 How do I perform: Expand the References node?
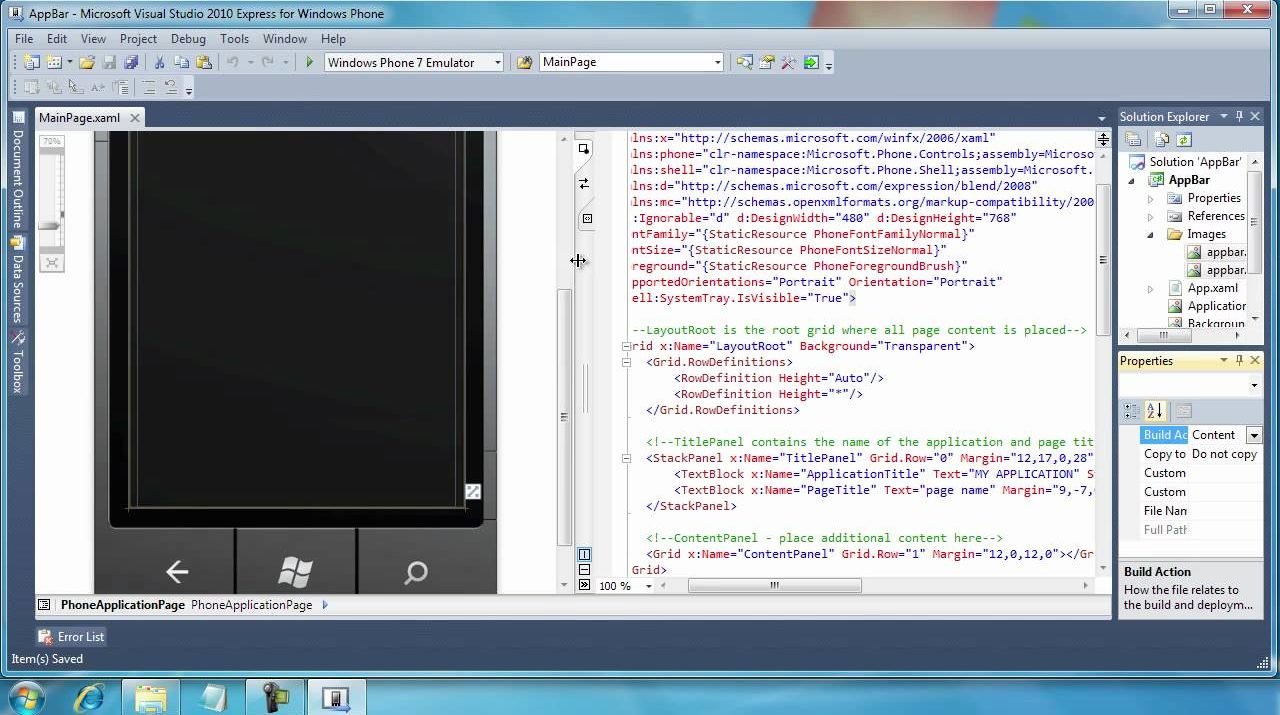1151,216
